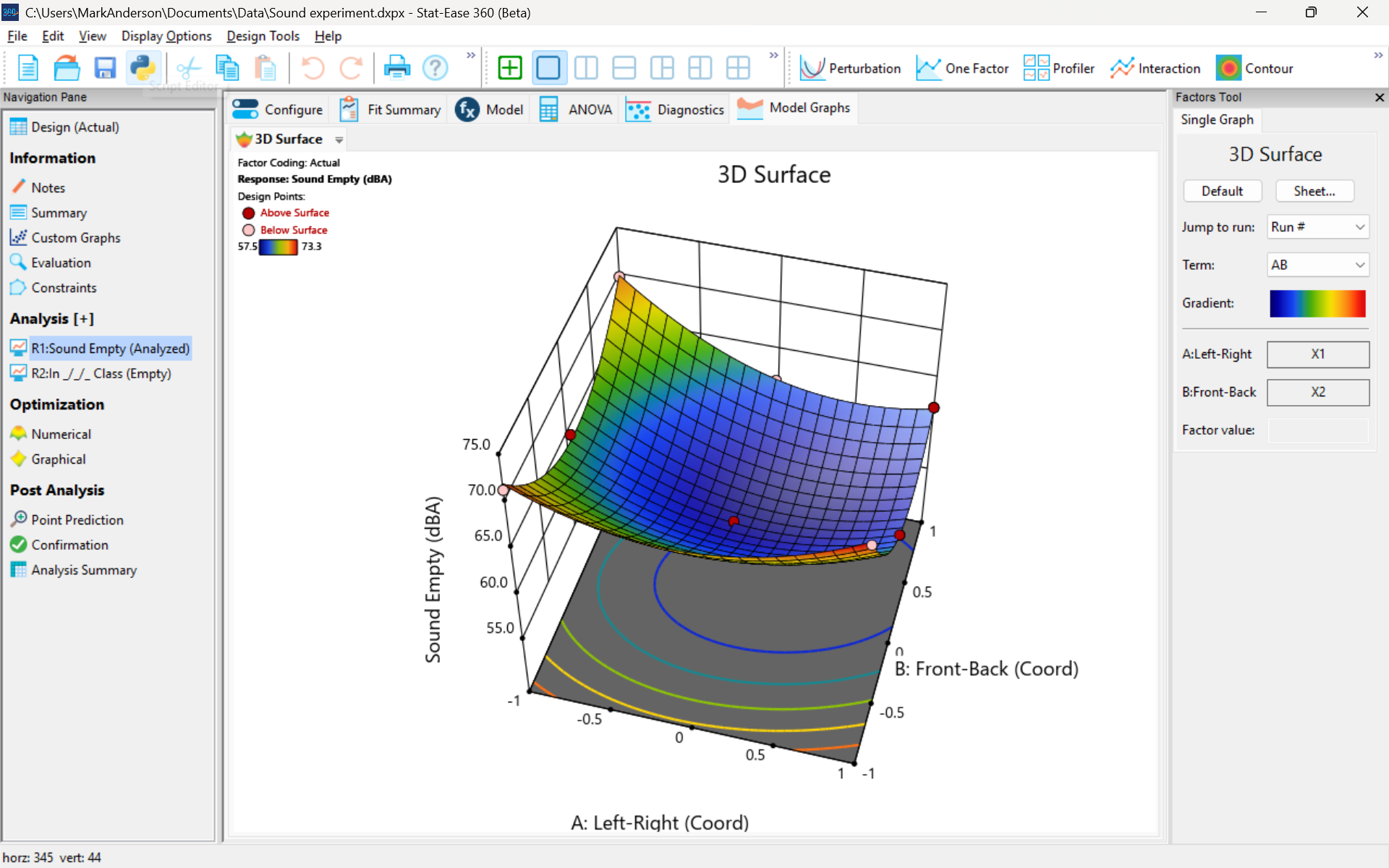Show the Interaction graph
This screenshot has height=868, width=1389.
click(x=1155, y=67)
